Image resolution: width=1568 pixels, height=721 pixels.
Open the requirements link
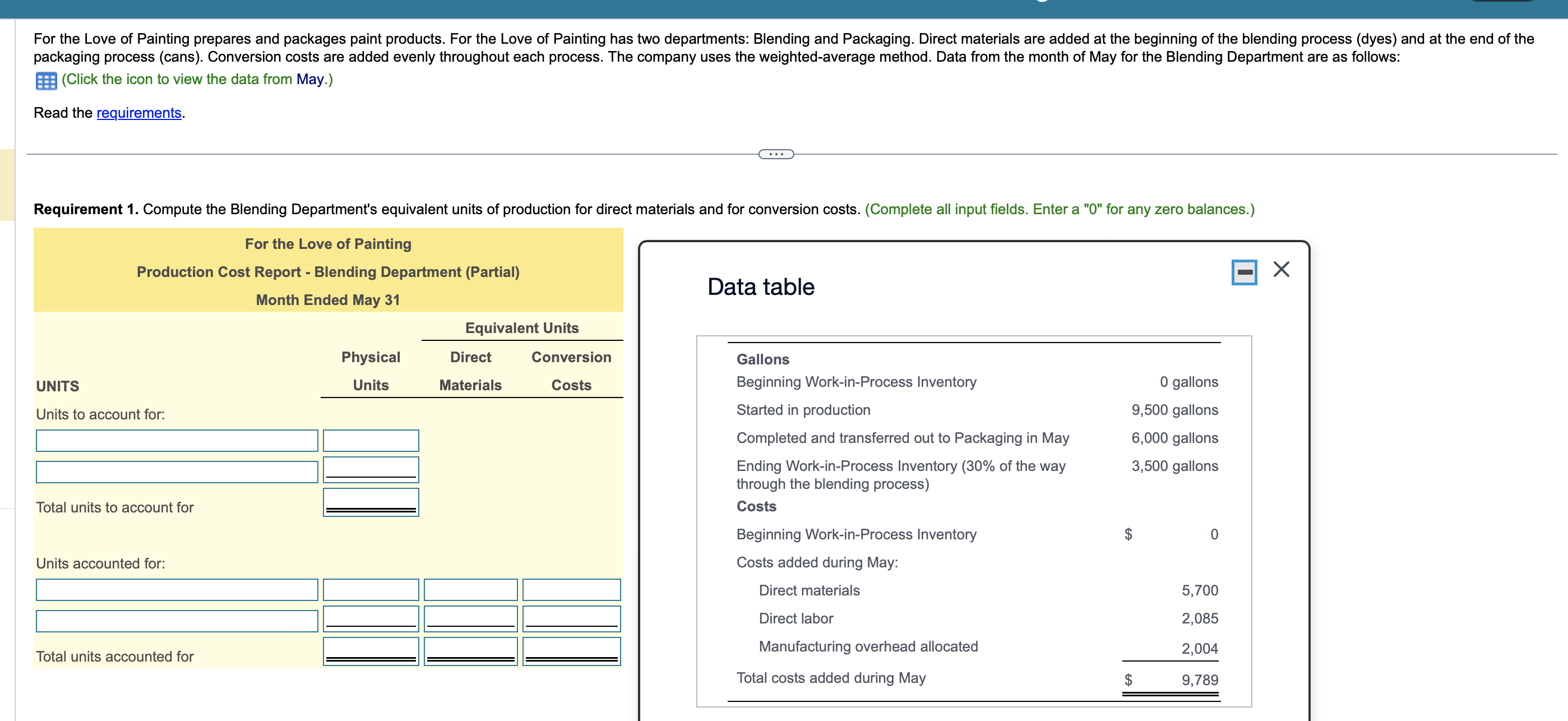139,113
